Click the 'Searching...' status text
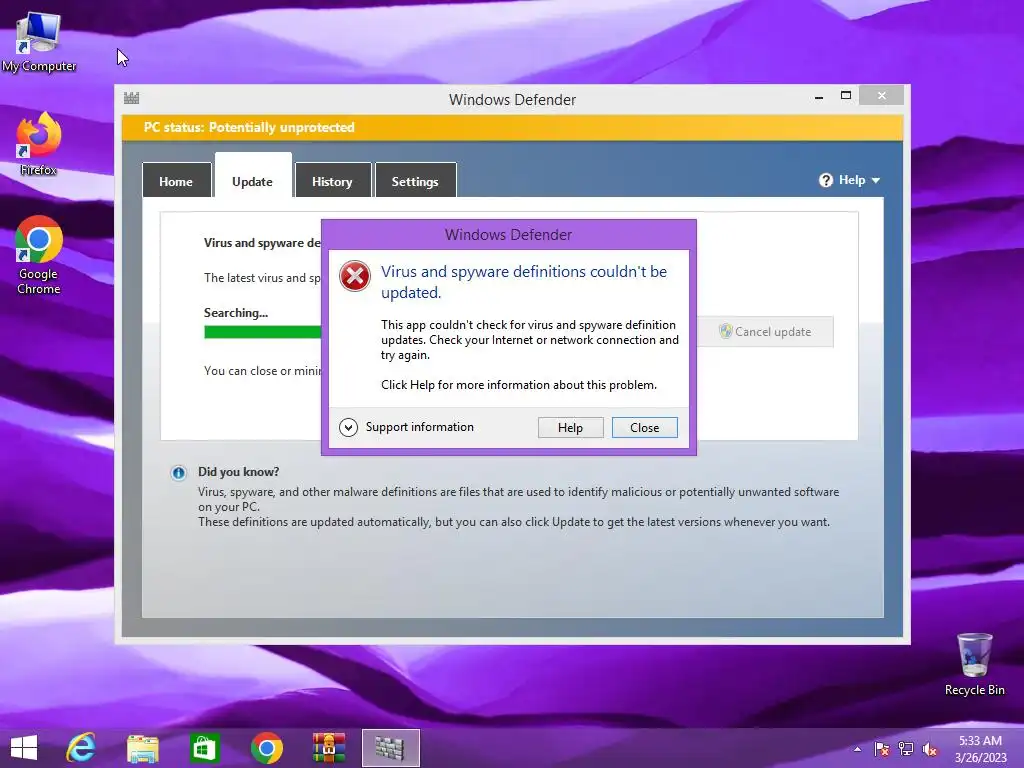Screen dimensions: 1024x768 click(236, 313)
